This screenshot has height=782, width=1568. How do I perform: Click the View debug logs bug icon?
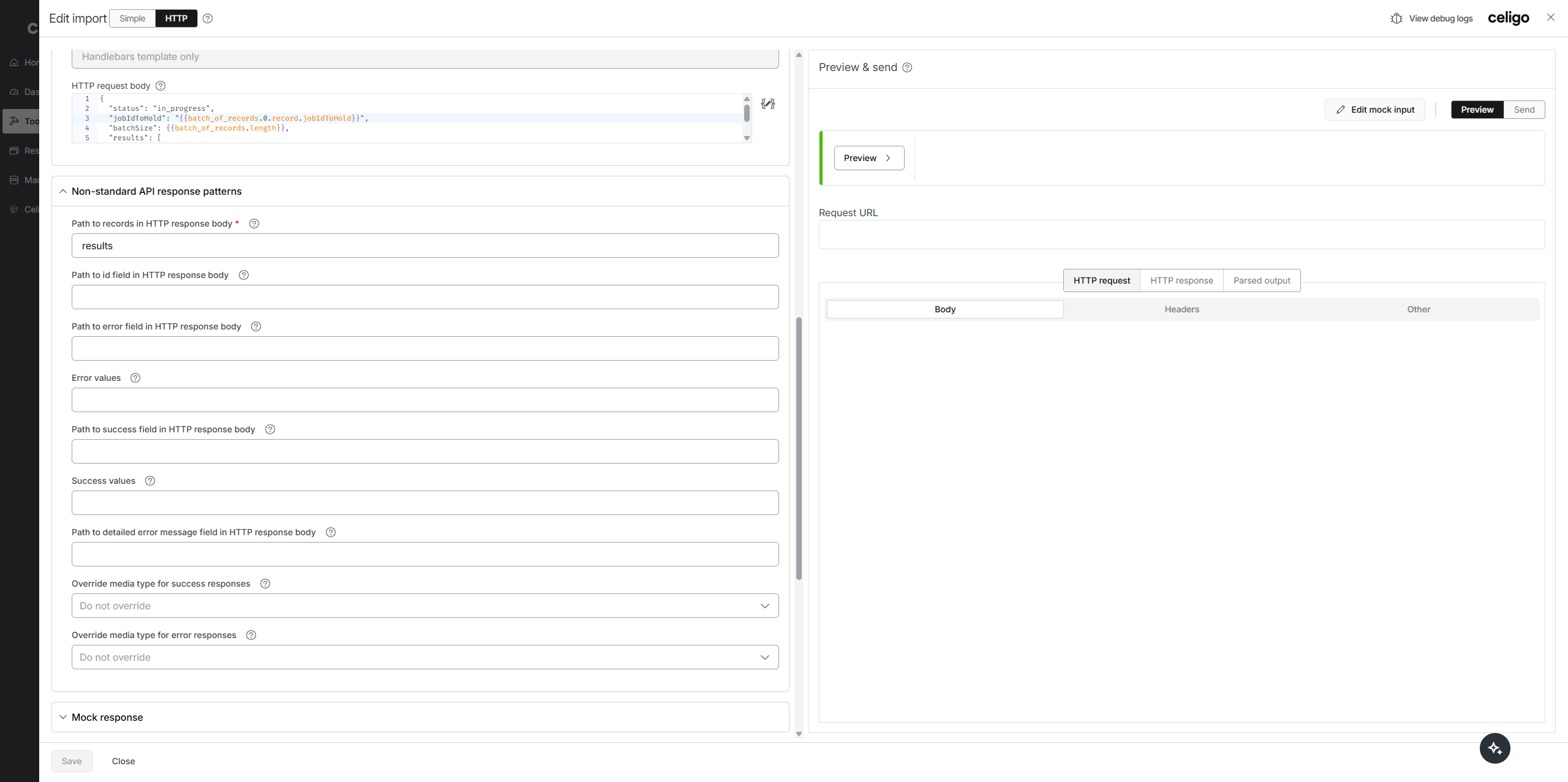tap(1396, 18)
